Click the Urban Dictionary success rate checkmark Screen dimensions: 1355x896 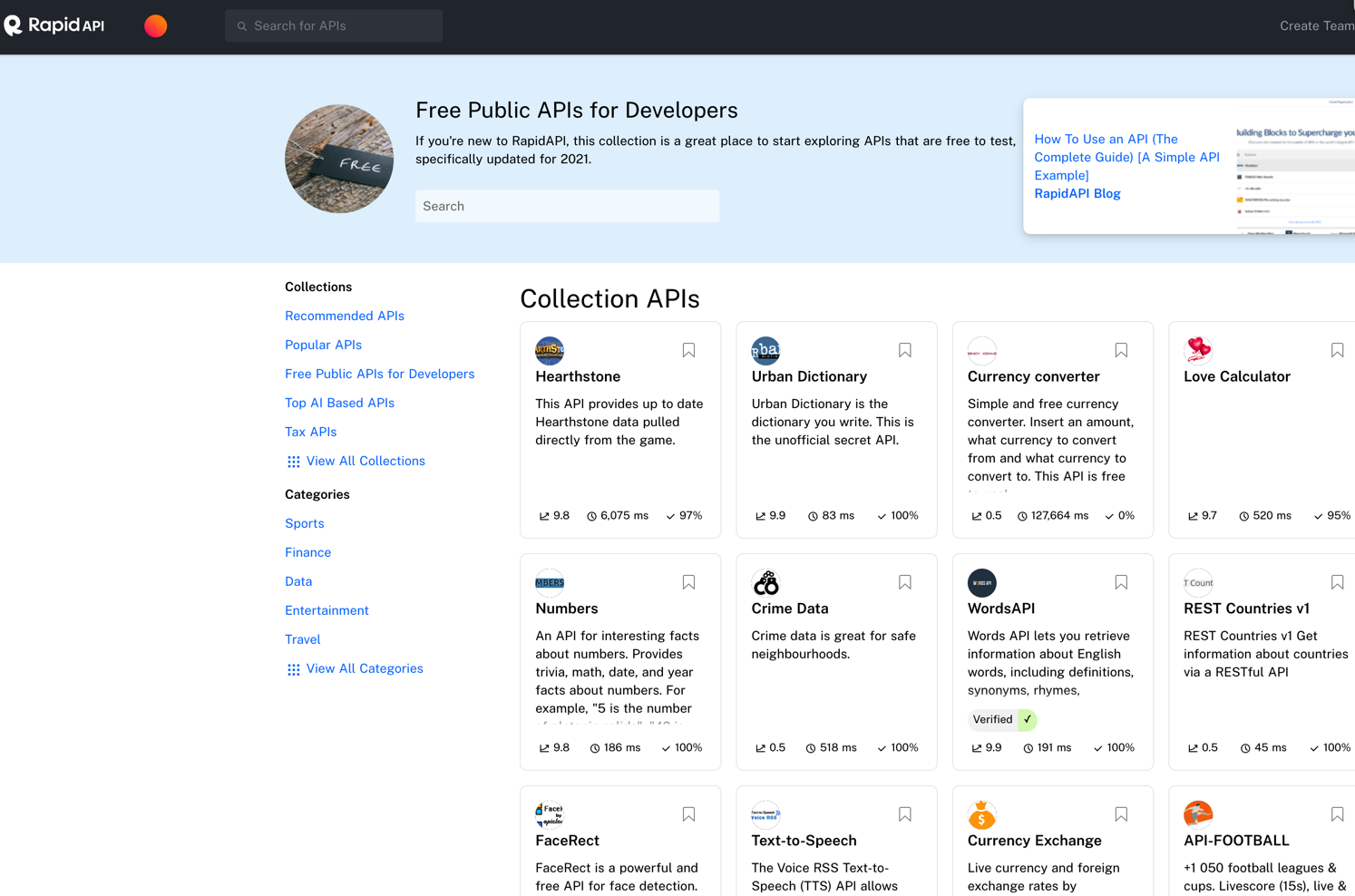tap(882, 516)
